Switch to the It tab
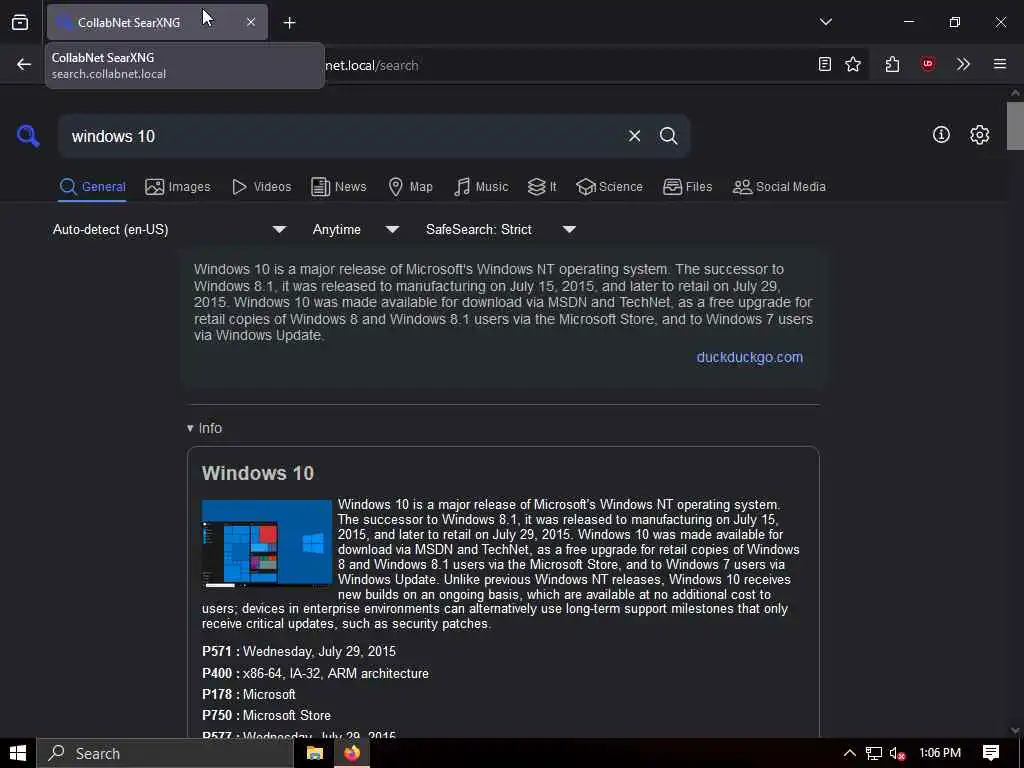Image resolution: width=1024 pixels, height=768 pixels. click(542, 187)
